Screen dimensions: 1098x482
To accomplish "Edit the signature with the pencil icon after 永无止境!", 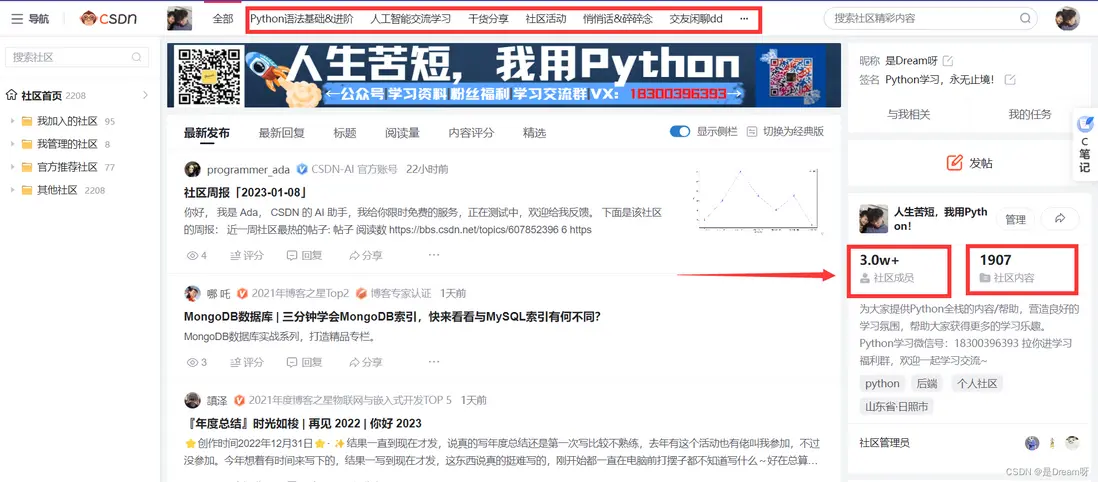I will point(1010,79).
